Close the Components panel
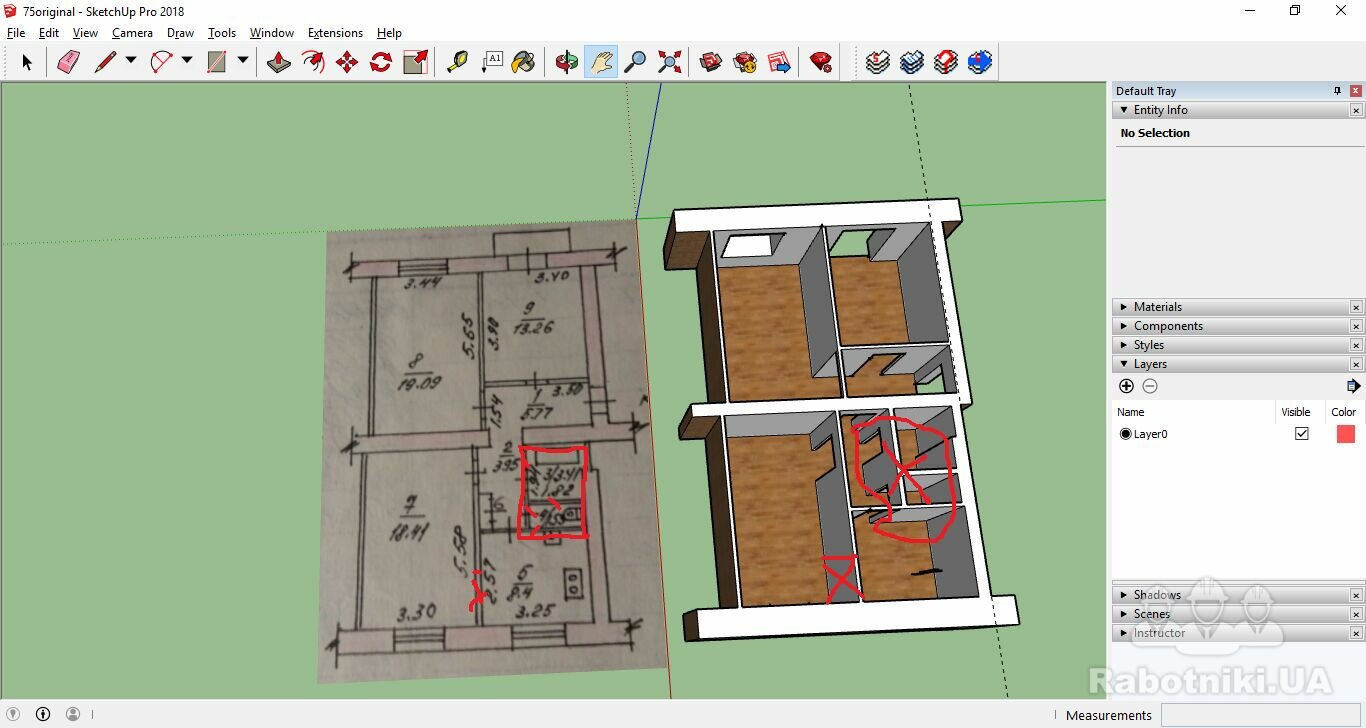The width and height of the screenshot is (1366, 728). (x=1356, y=326)
